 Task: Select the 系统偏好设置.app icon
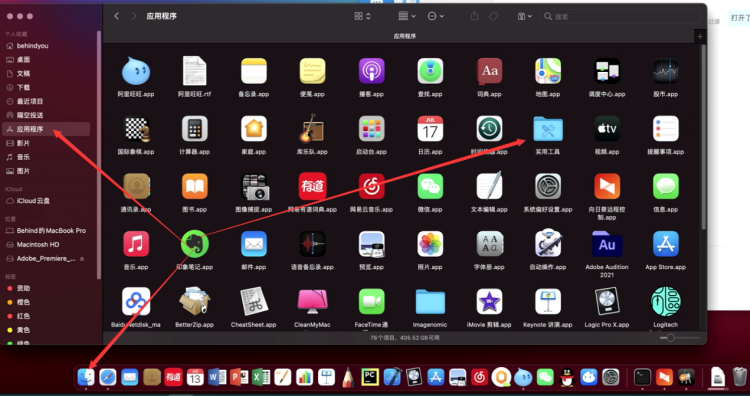tap(548, 186)
